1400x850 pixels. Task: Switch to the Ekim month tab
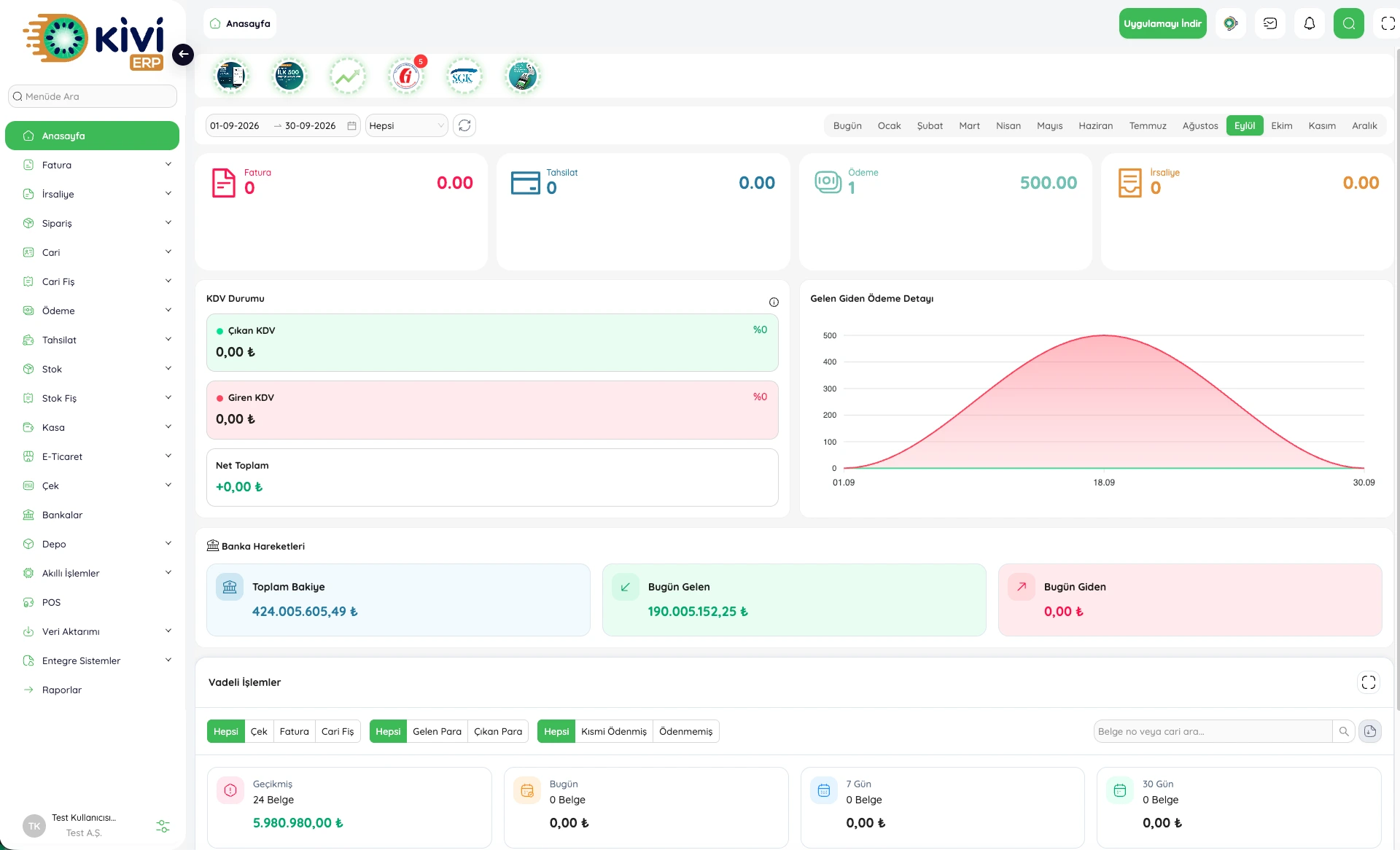pos(1281,125)
